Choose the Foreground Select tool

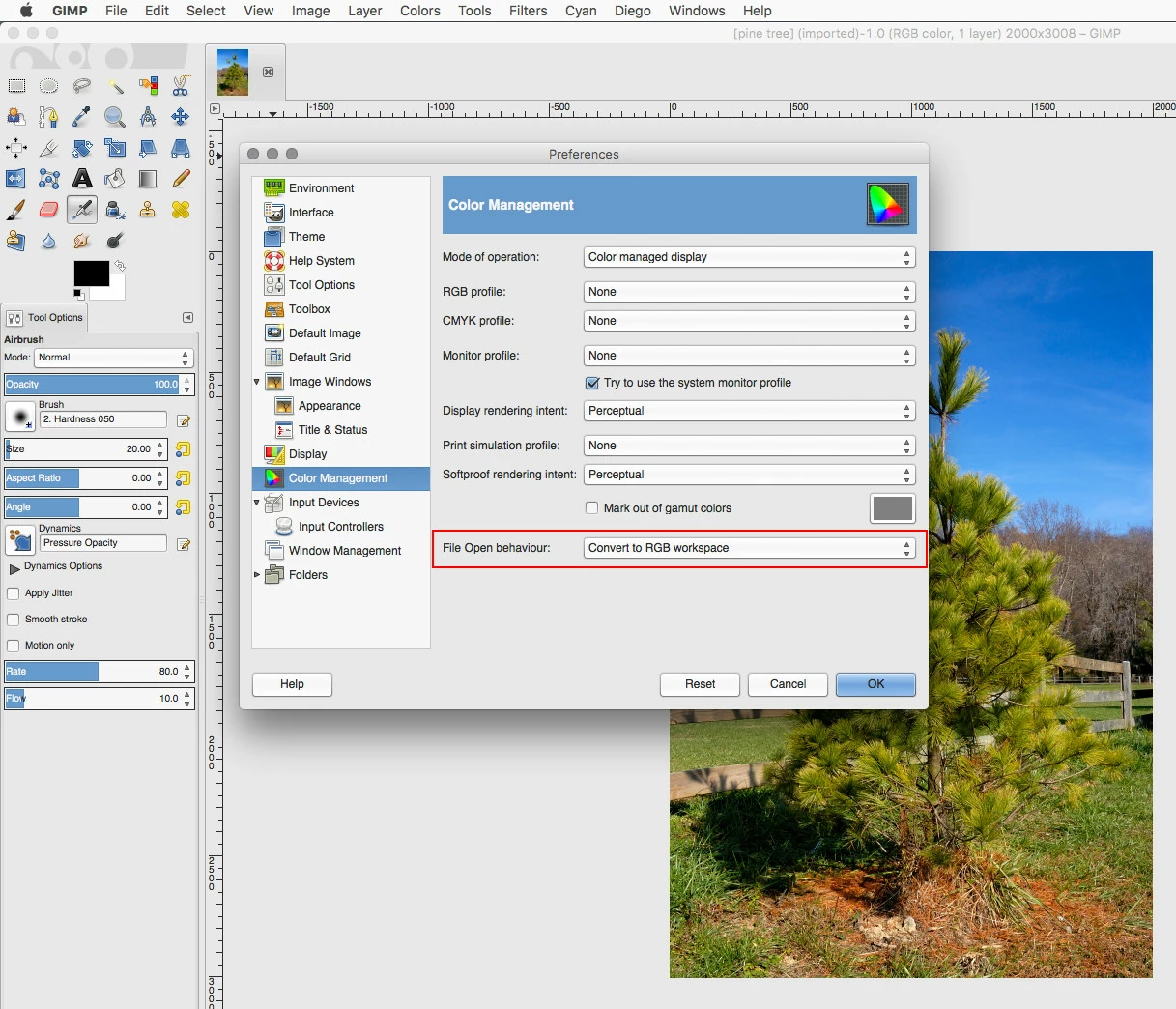[x=16, y=117]
